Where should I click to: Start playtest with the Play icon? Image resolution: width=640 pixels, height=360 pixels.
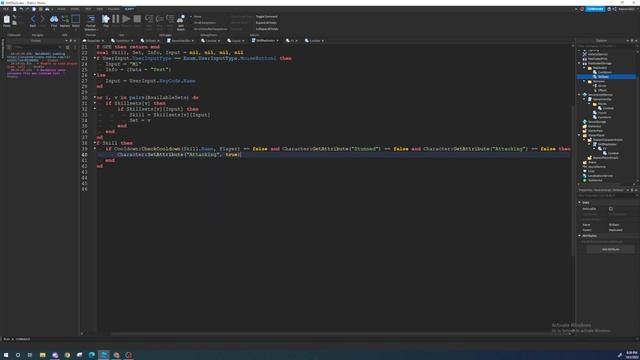[106, 19]
